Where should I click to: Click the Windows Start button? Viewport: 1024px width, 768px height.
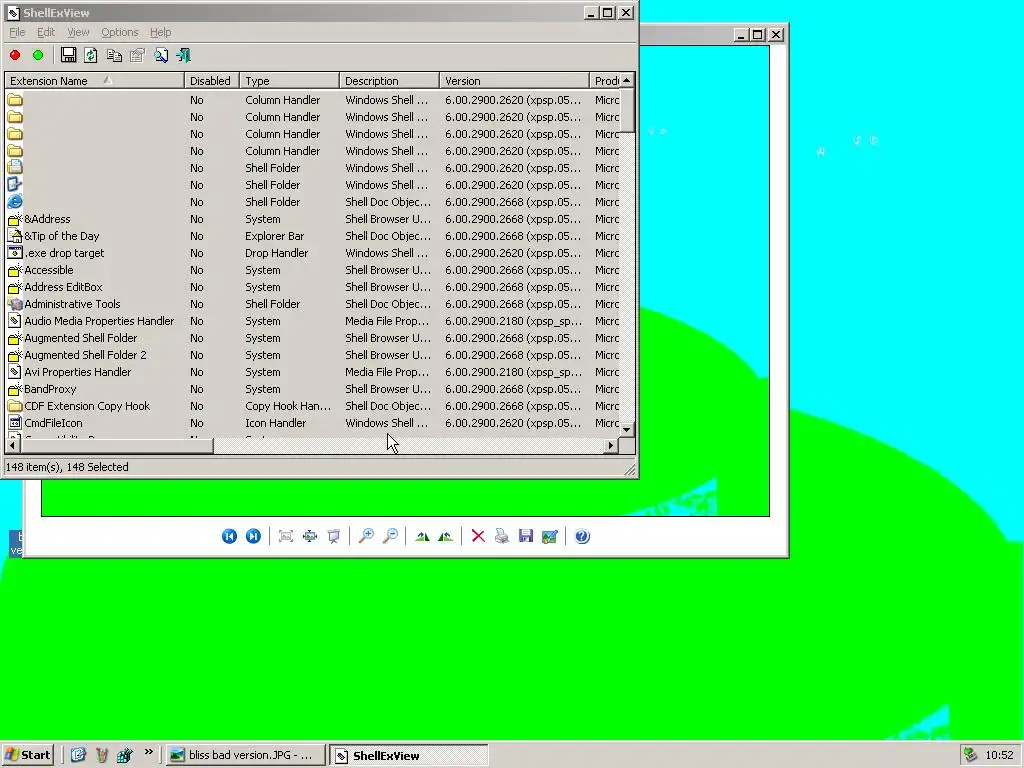pos(28,755)
